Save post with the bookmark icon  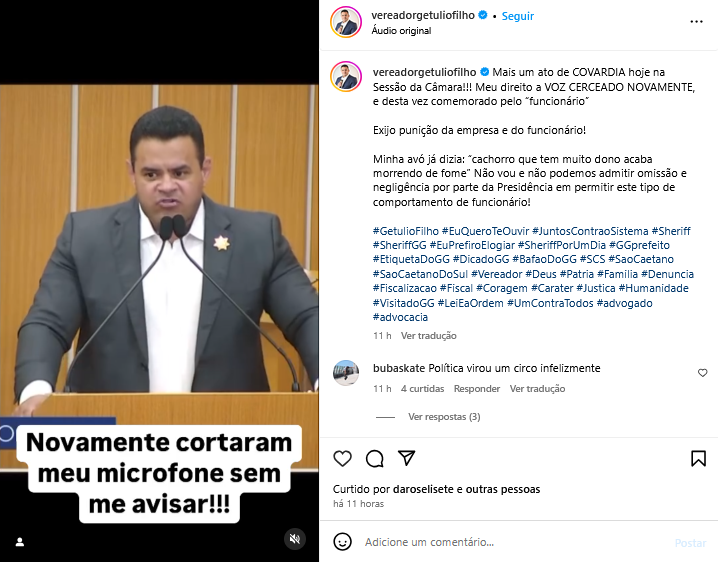[x=698, y=458]
